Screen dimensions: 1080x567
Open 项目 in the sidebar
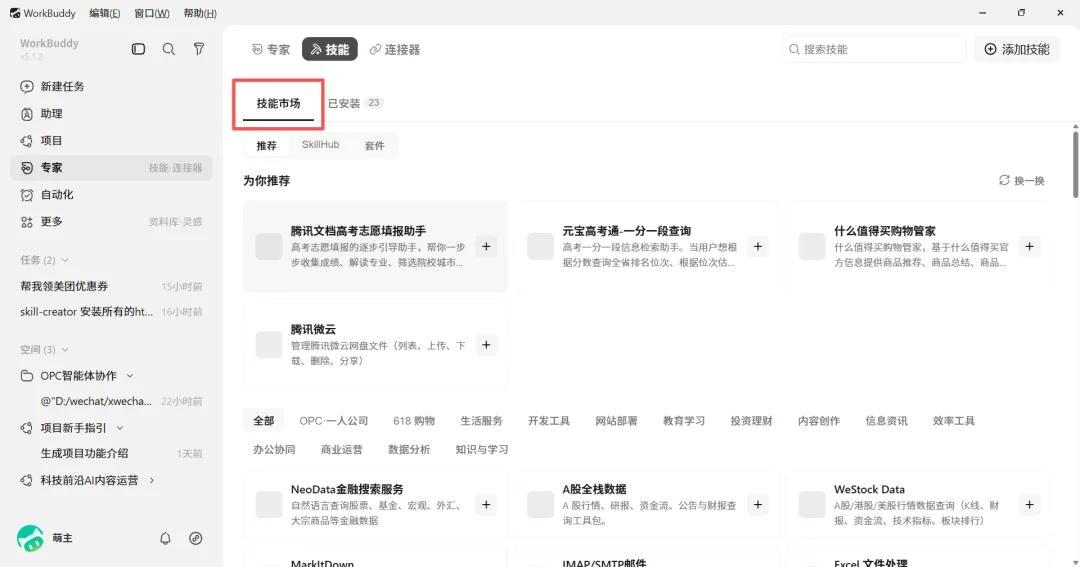coord(111,141)
